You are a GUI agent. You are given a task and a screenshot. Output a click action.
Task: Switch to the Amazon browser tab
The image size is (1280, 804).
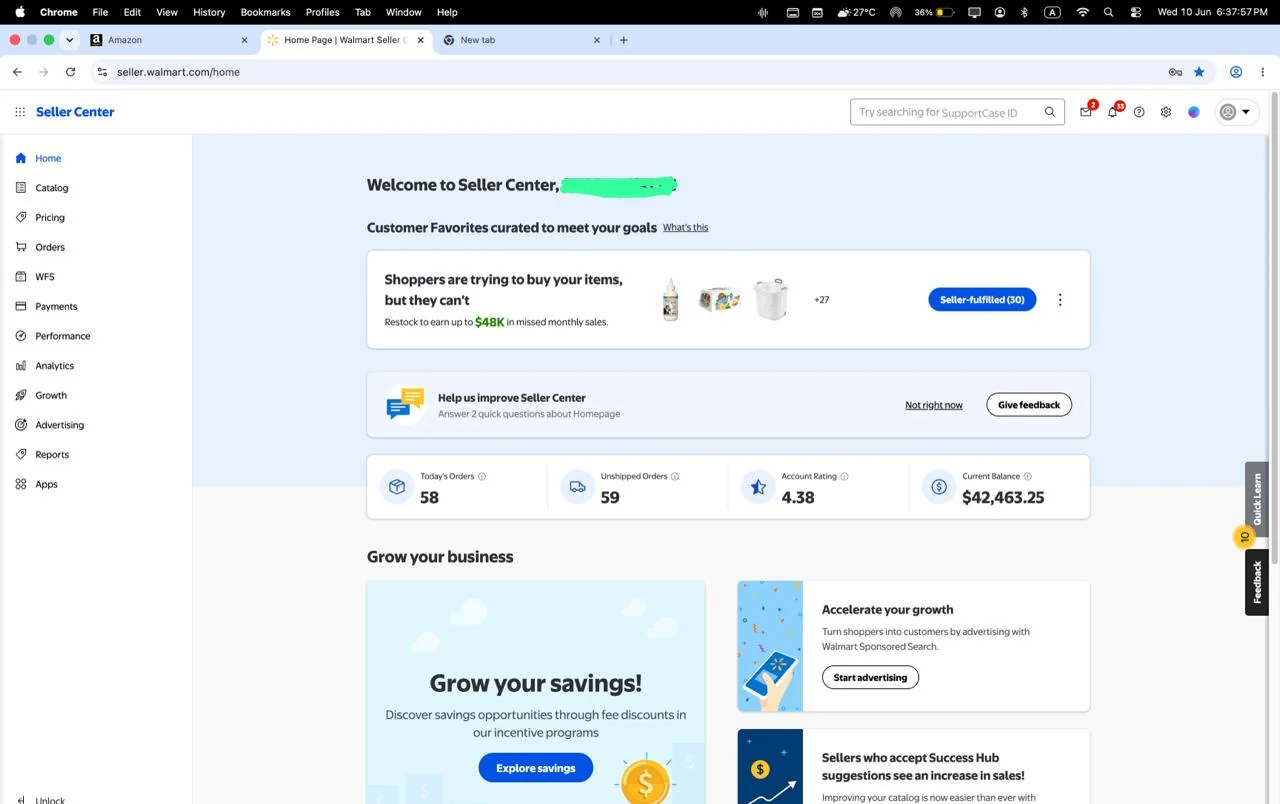pyautogui.click(x=168, y=40)
